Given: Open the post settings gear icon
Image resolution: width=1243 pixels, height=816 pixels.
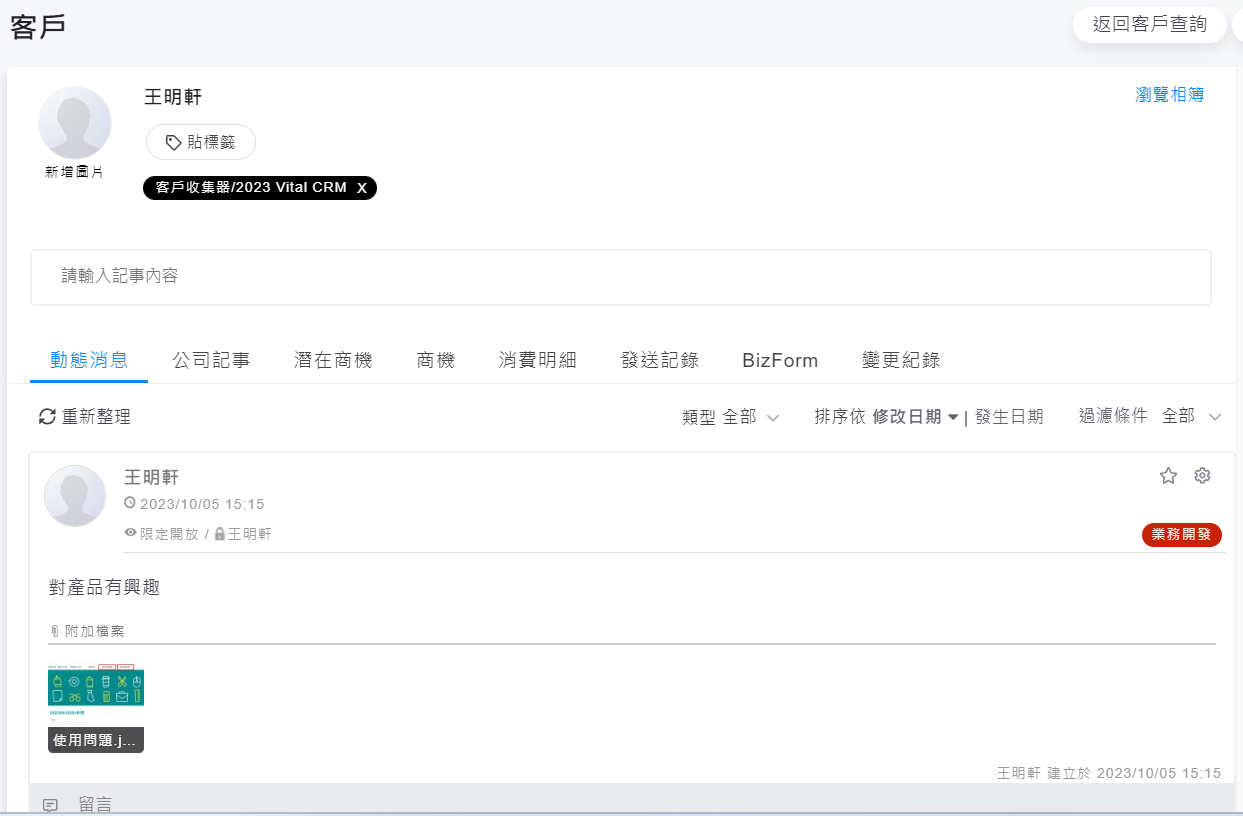Looking at the screenshot, I should [1202, 476].
